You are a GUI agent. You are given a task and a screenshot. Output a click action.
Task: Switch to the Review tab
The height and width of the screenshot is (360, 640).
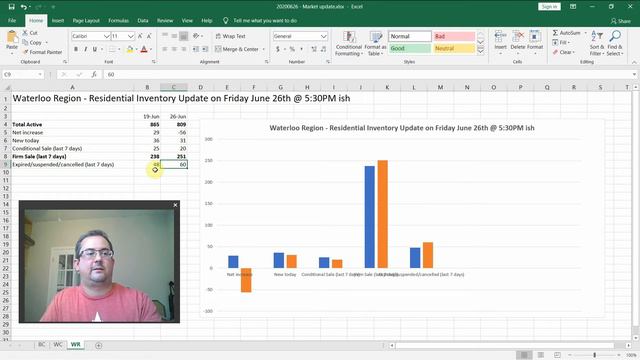(165, 20)
